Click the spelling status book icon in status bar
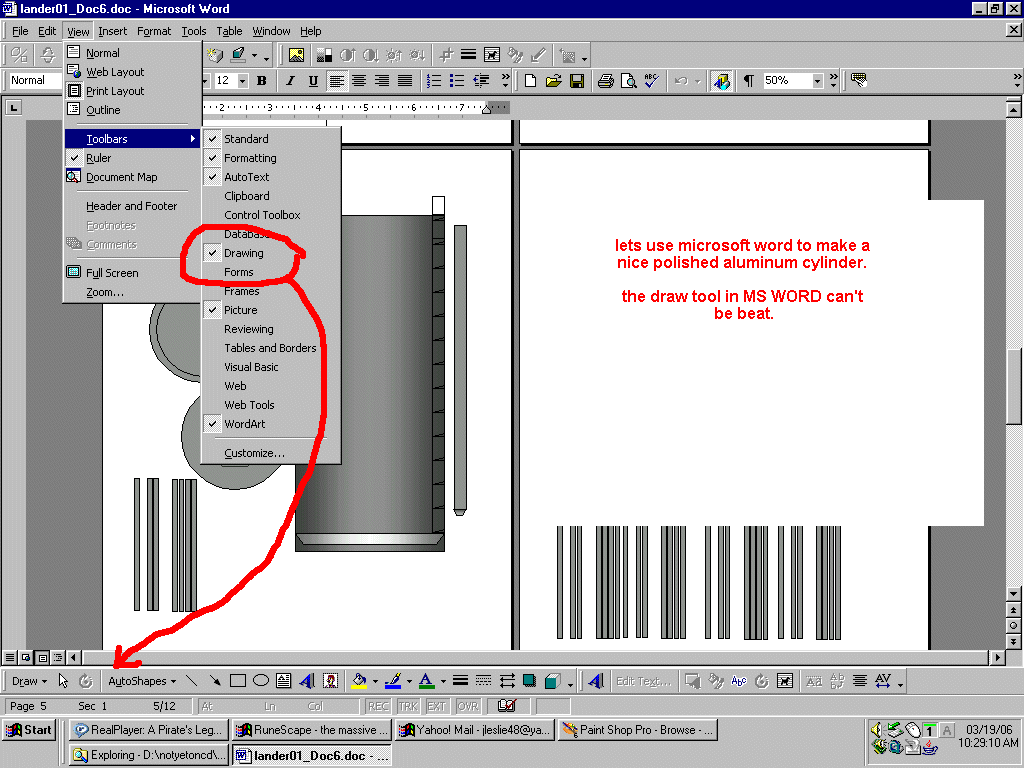 tap(507, 706)
